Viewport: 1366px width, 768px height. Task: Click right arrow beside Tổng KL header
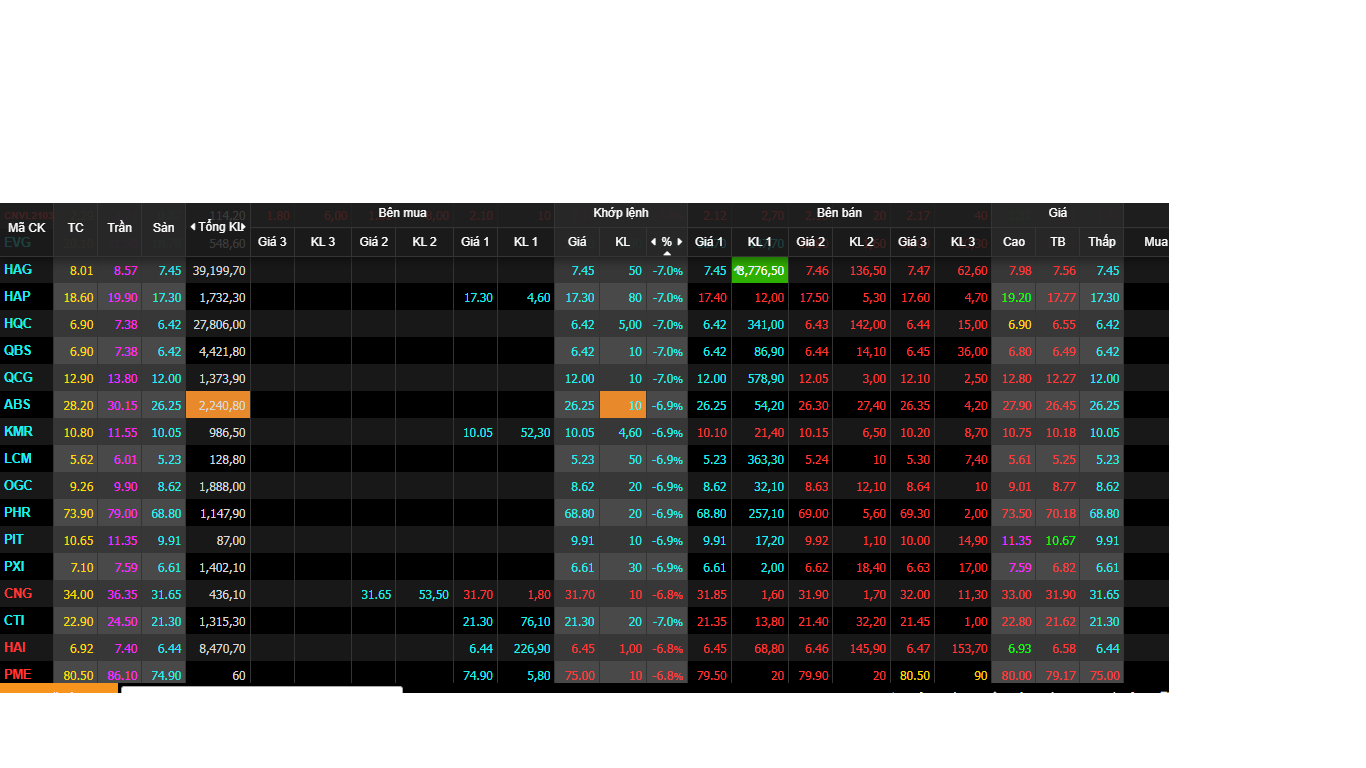pos(242,227)
